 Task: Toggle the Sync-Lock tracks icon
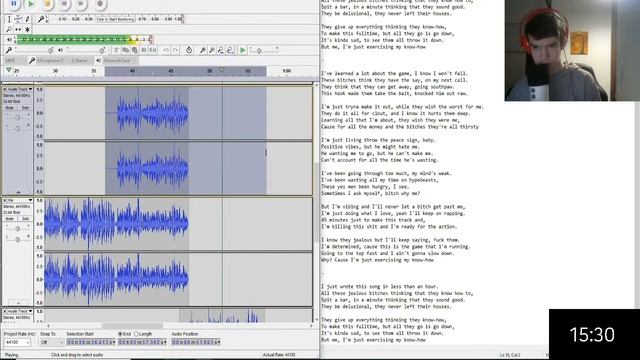[x=189, y=50]
